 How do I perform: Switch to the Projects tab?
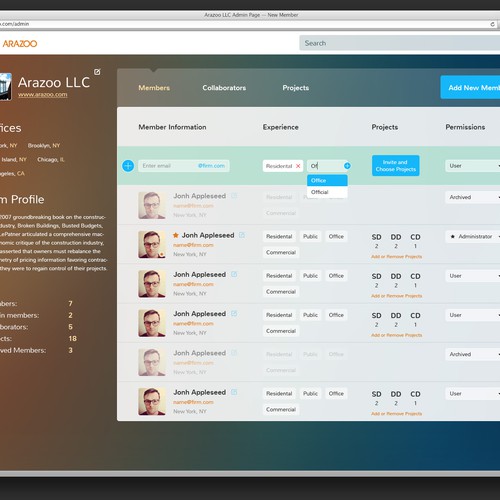click(296, 88)
